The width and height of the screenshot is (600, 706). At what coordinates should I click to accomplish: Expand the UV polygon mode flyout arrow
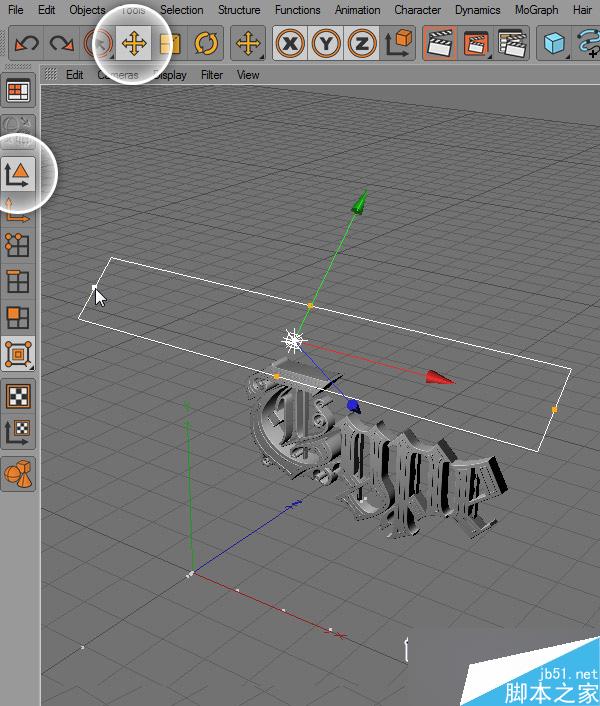coord(32,368)
